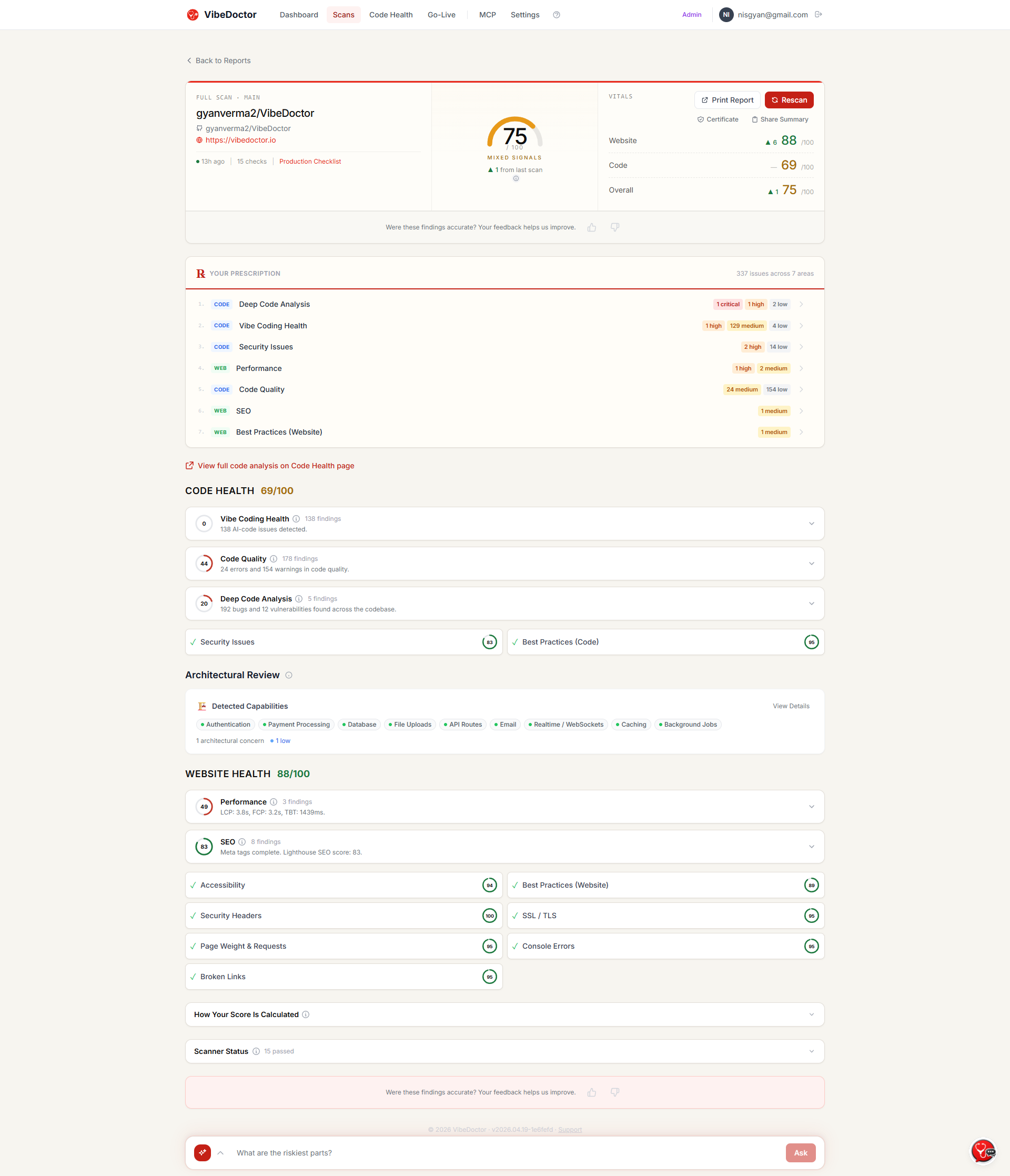
Task: Open the Production Checklist link
Action: (x=310, y=161)
